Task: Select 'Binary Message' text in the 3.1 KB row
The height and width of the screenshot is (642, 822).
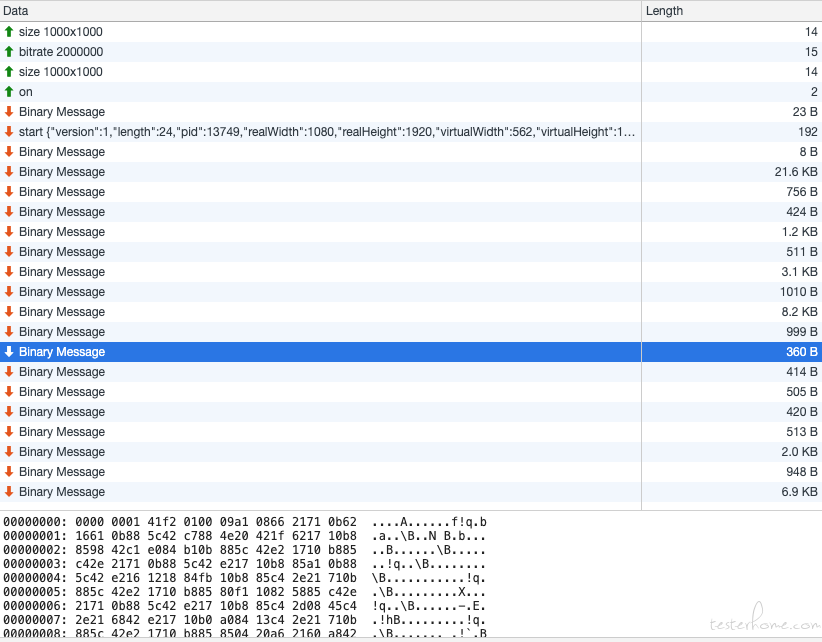Action: point(62,271)
